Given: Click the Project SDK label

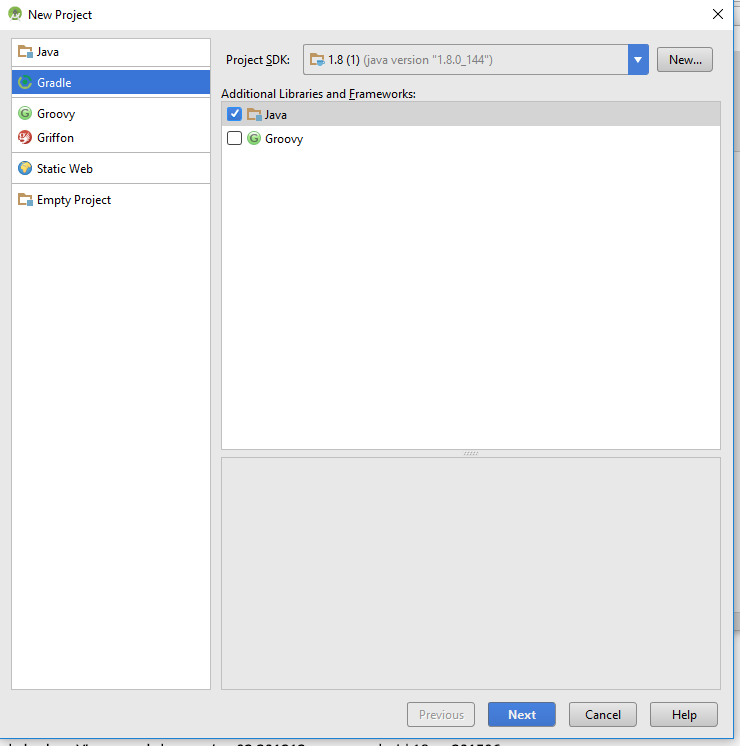Looking at the screenshot, I should (x=257, y=59).
